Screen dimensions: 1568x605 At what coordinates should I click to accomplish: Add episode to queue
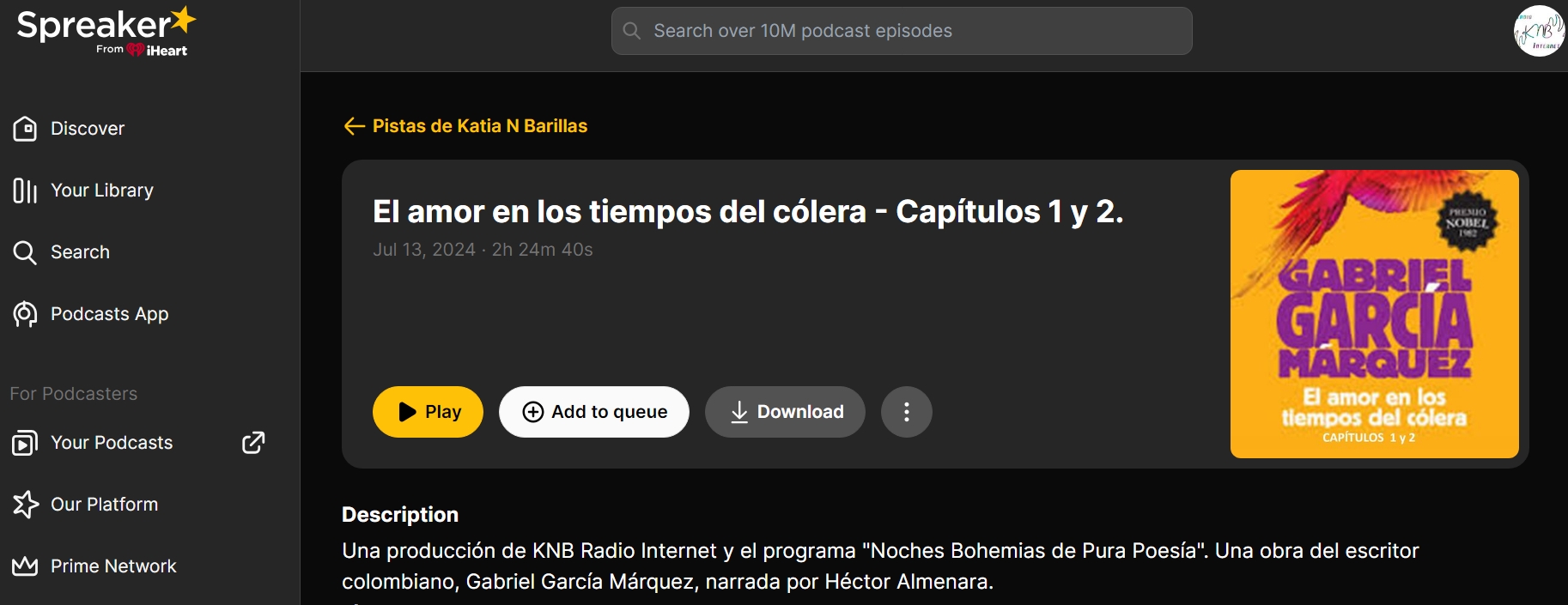[x=594, y=412]
